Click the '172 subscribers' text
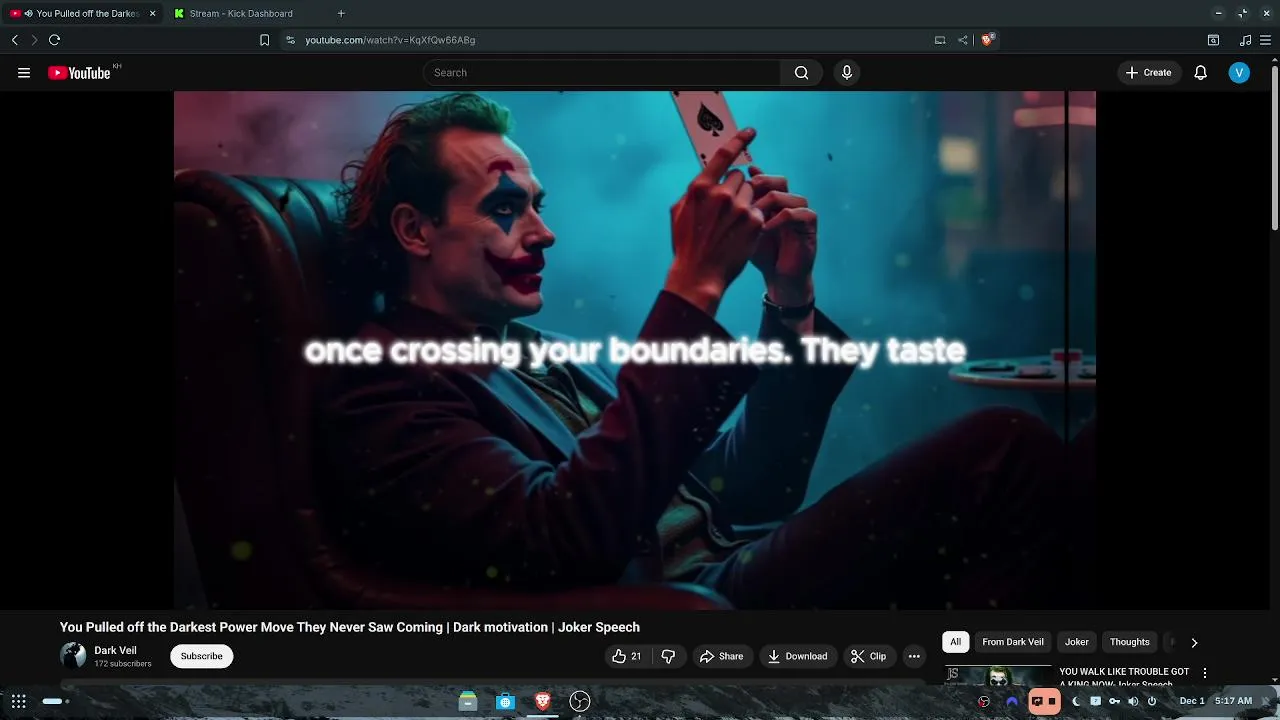 click(123, 664)
